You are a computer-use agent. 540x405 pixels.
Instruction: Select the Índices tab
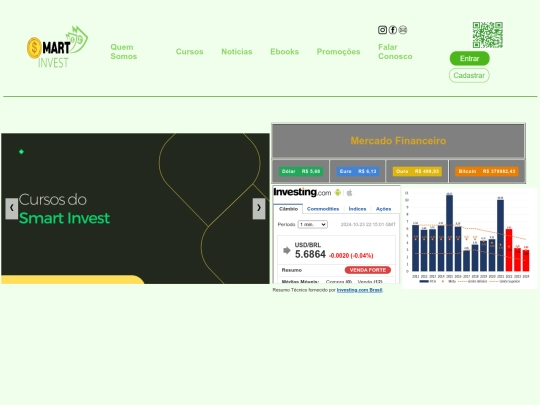tap(357, 209)
